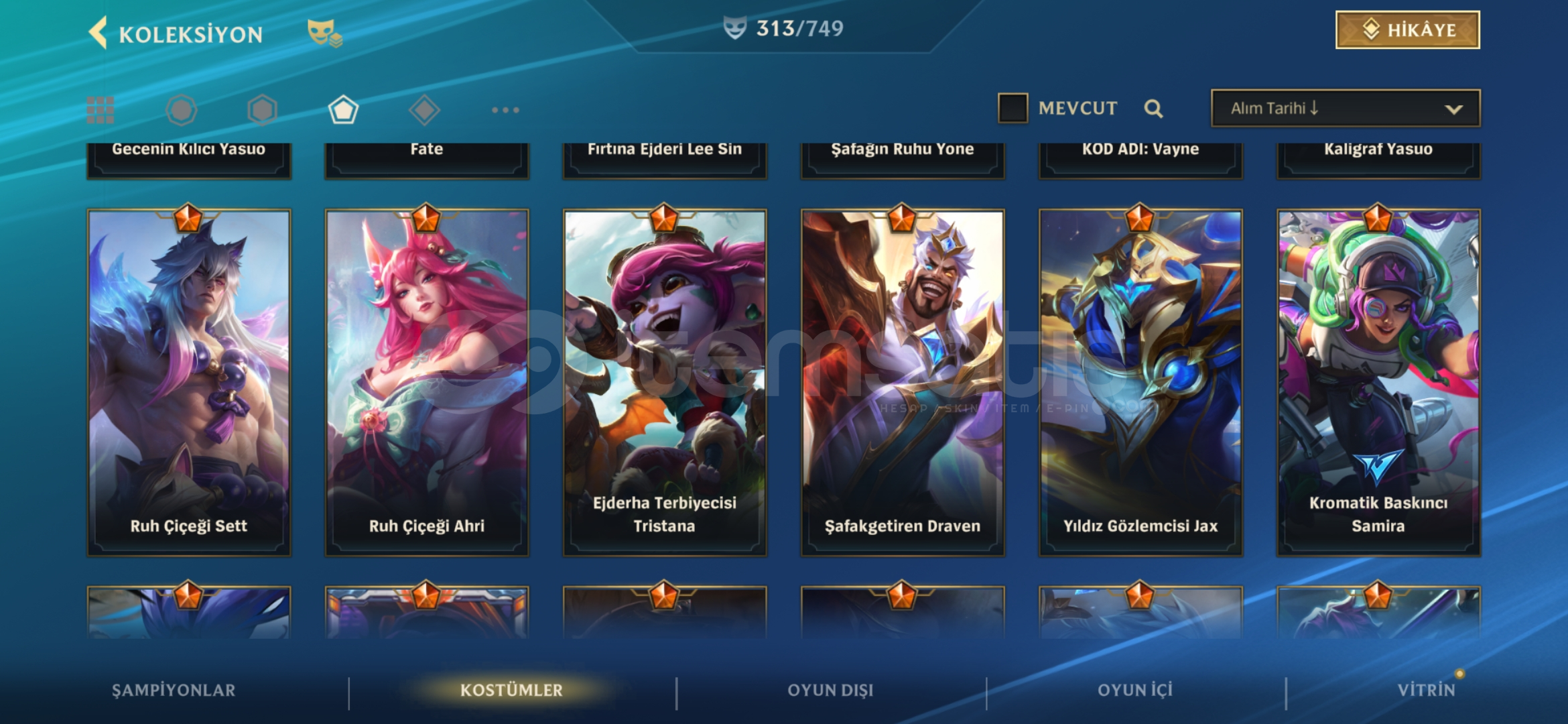Viewport: 1568px width, 724px height.
Task: Open the mask and coins icon
Action: tap(324, 32)
